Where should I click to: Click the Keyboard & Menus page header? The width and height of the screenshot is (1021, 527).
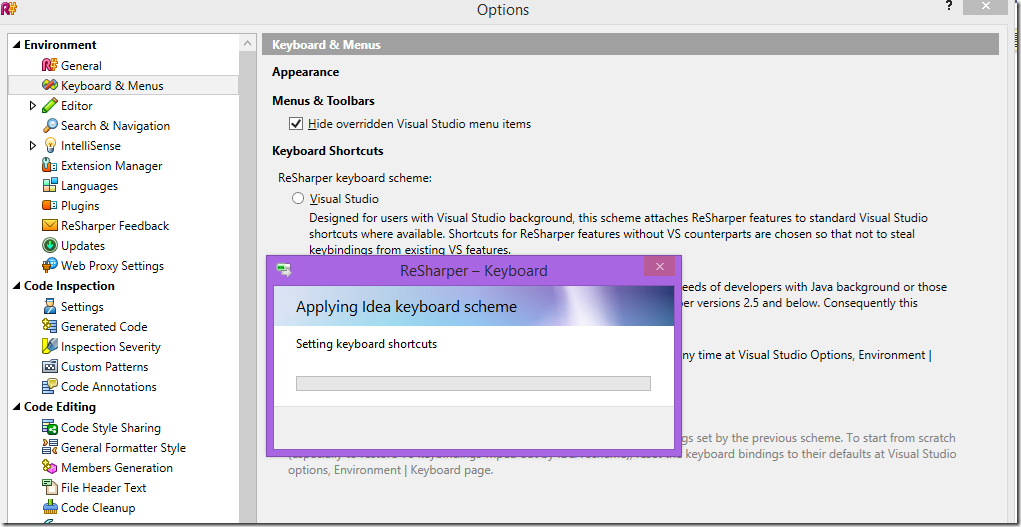tap(630, 45)
